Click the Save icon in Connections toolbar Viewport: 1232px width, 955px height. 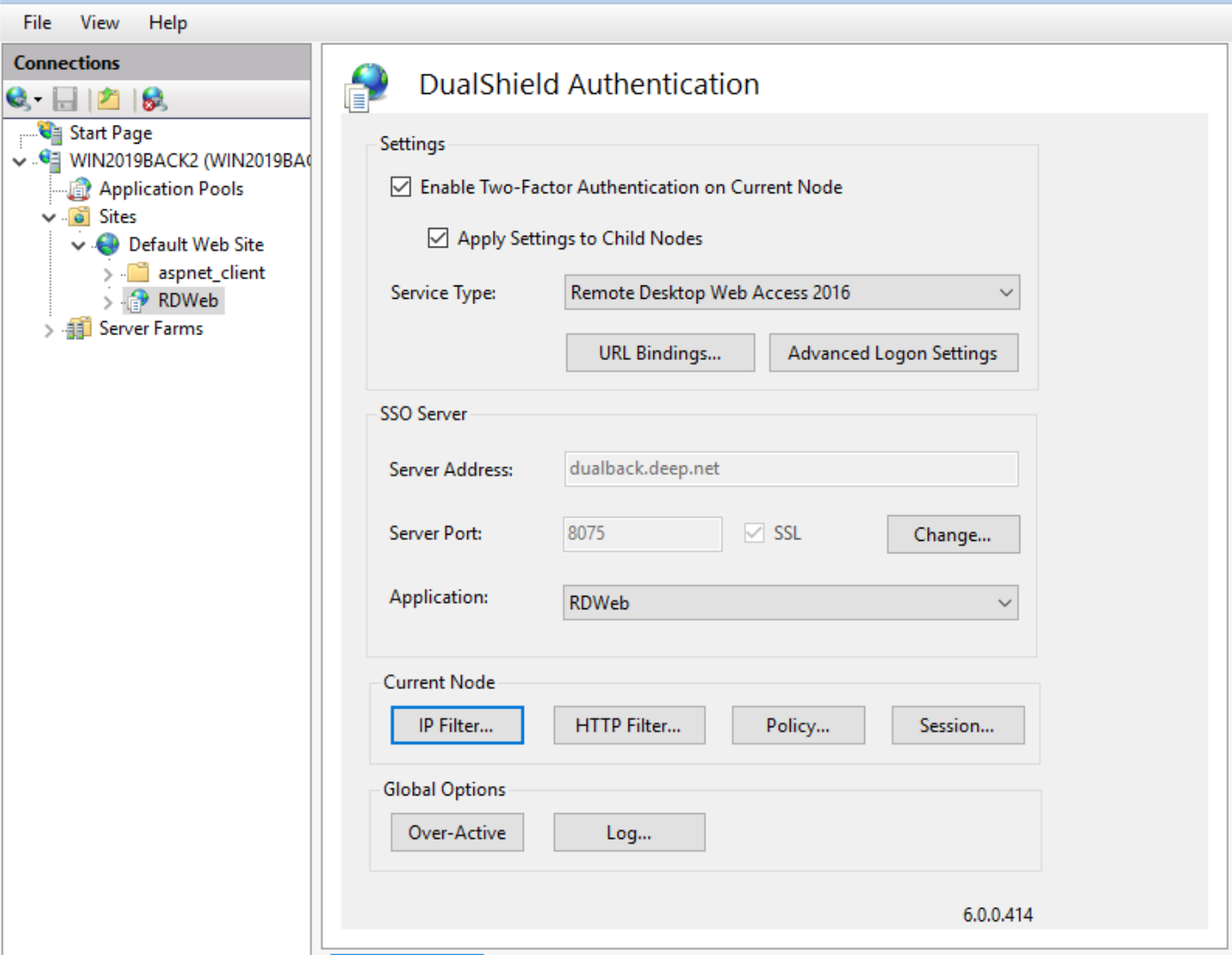coord(65,98)
